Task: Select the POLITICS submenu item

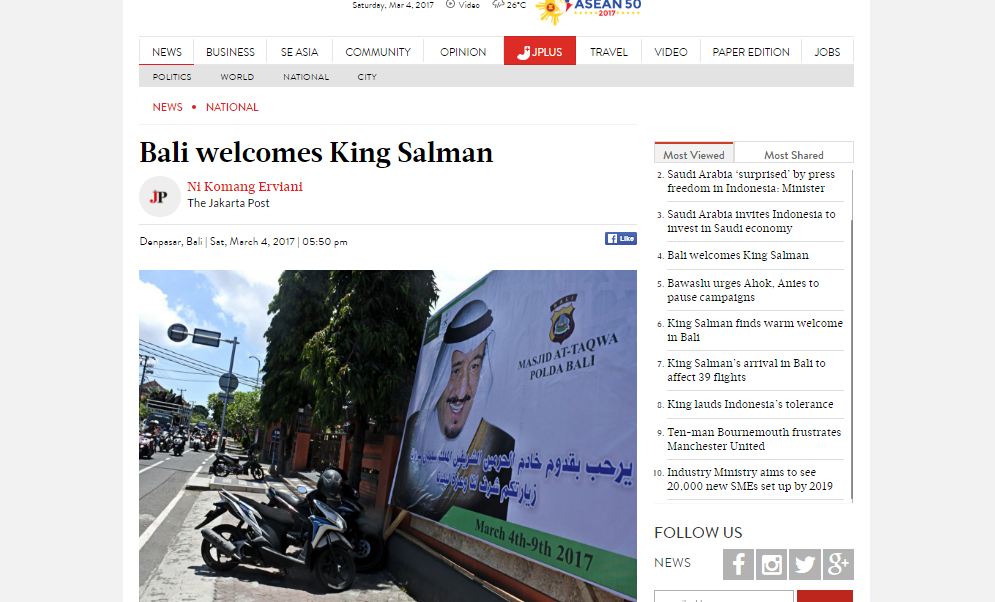Action: 172,77
